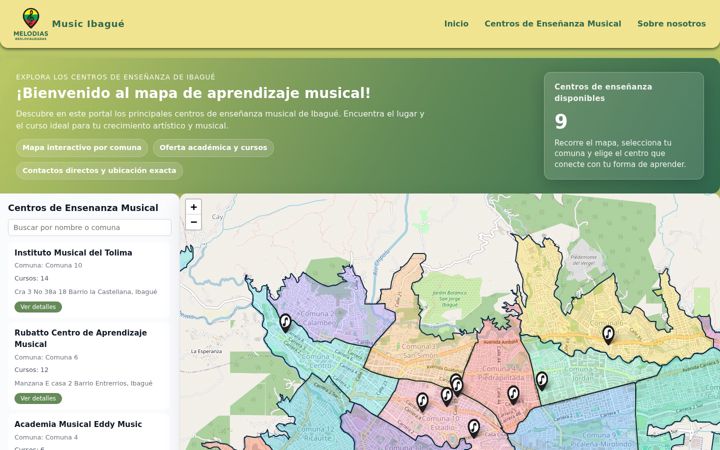Open Centros de Enseñanza Musical menu item
Image resolution: width=720 pixels, height=450 pixels.
tap(552, 23)
